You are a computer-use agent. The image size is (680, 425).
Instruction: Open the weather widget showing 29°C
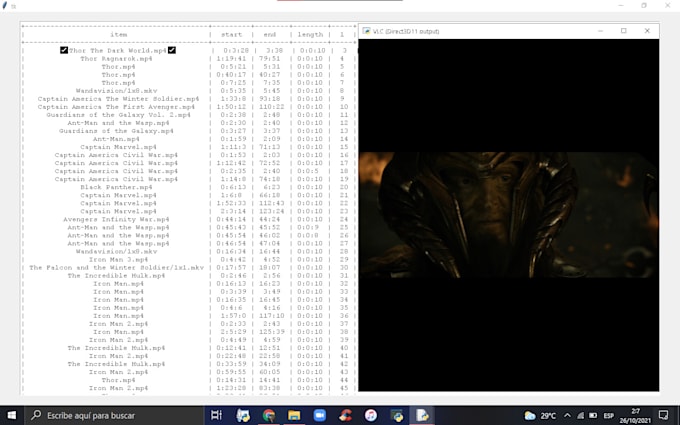540,415
